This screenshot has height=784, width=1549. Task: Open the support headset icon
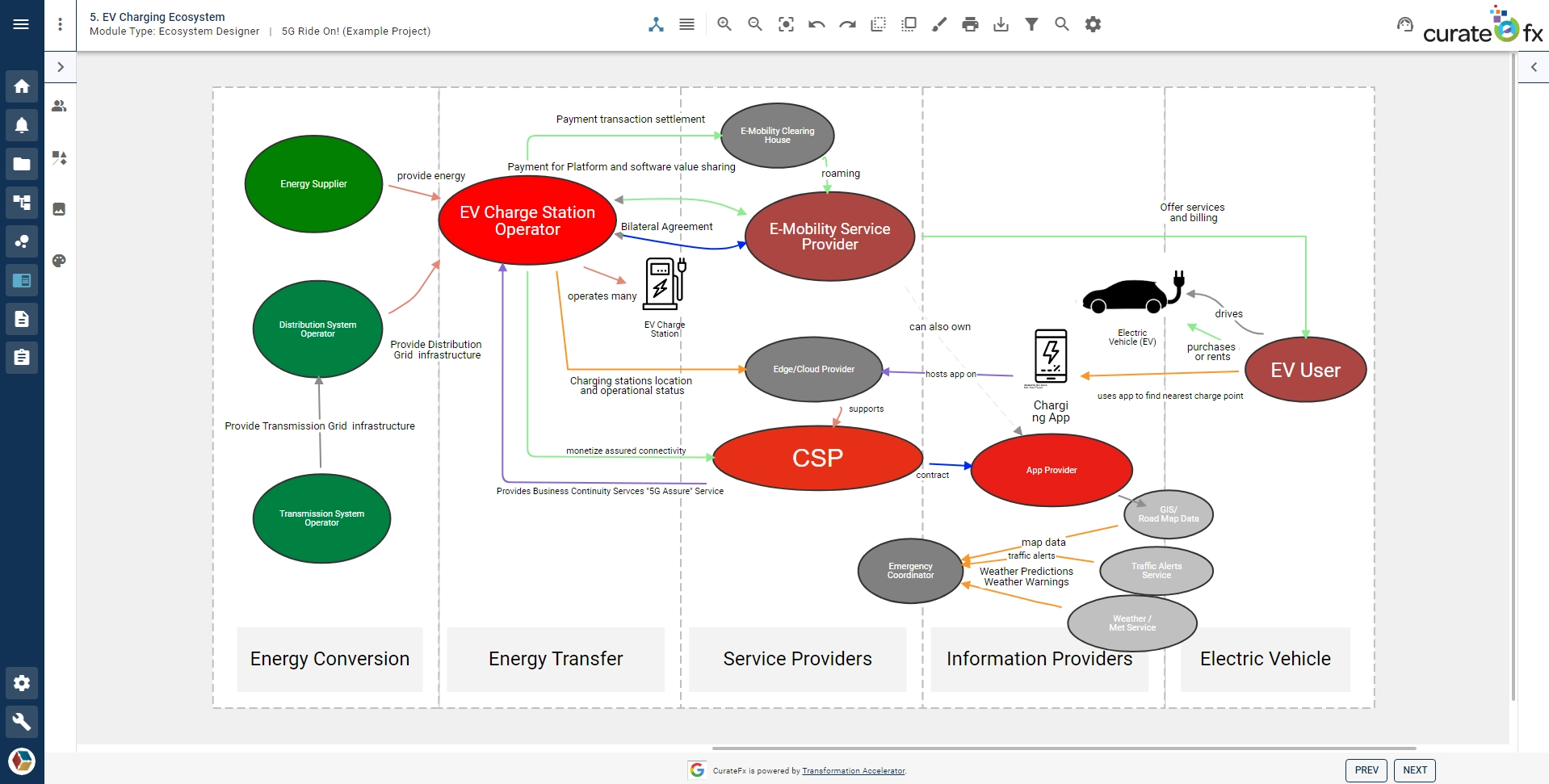pyautogui.click(x=1405, y=24)
